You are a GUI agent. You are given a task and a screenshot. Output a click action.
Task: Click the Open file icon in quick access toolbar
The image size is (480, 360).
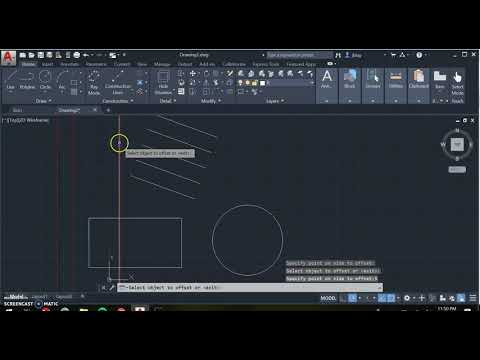coord(32,55)
